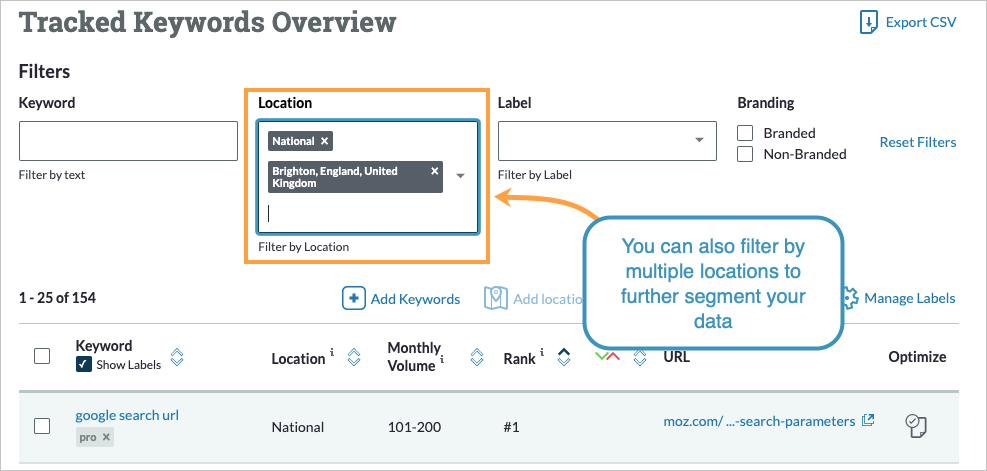The image size is (987, 471).
Task: Click the Manage Labels gear icon
Action: [x=850, y=298]
